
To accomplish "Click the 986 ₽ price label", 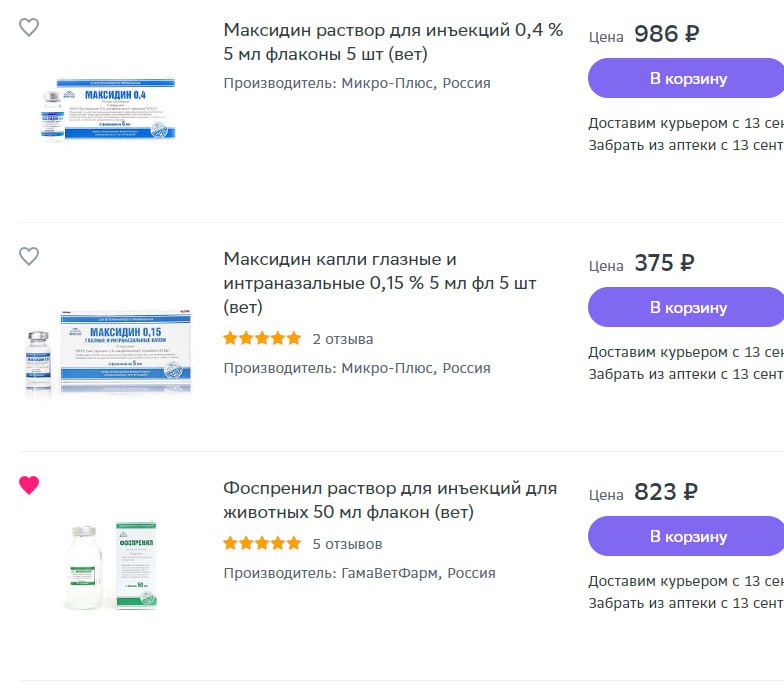I will [666, 34].
